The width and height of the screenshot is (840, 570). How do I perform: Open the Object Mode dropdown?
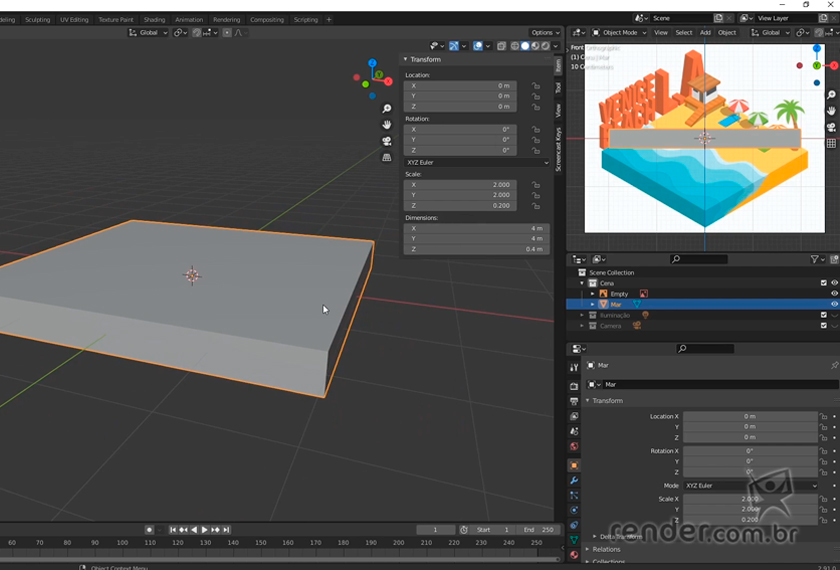click(620, 33)
